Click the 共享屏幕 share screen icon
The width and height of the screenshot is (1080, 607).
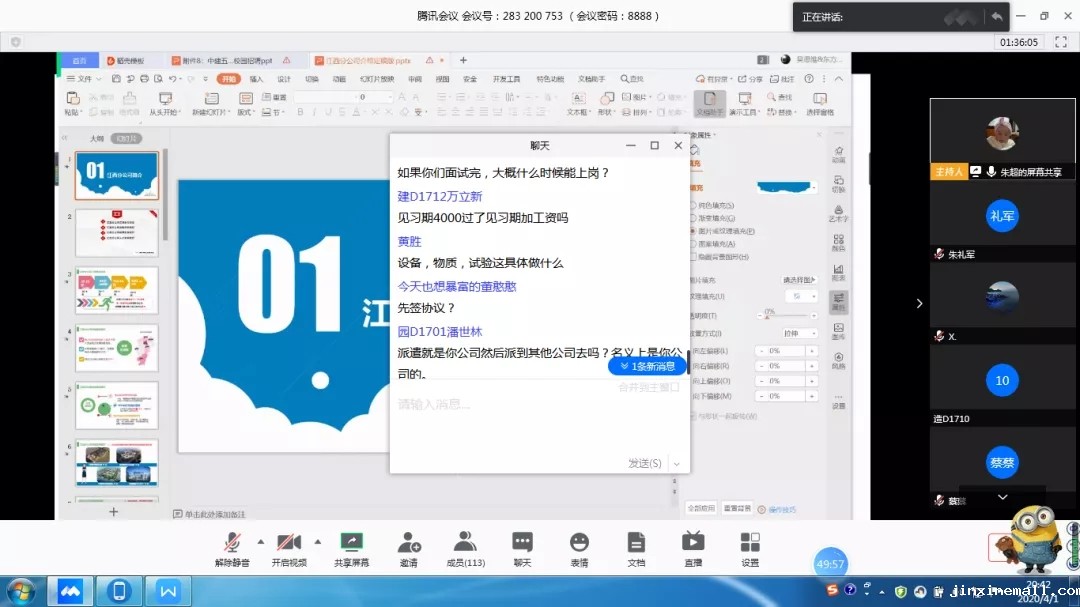coord(351,542)
